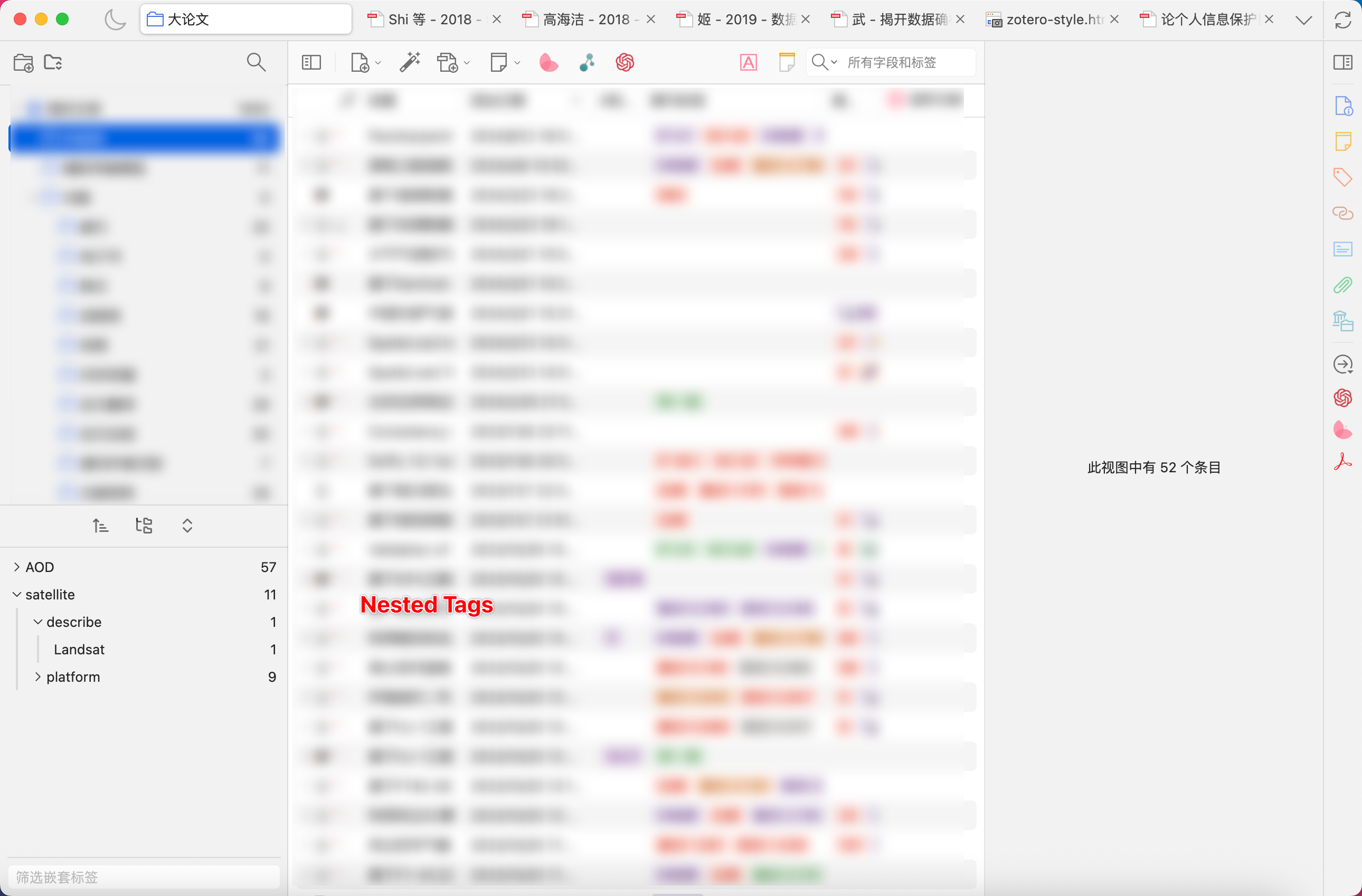Toggle the right item pane layout button
The width and height of the screenshot is (1362, 896).
1342,62
